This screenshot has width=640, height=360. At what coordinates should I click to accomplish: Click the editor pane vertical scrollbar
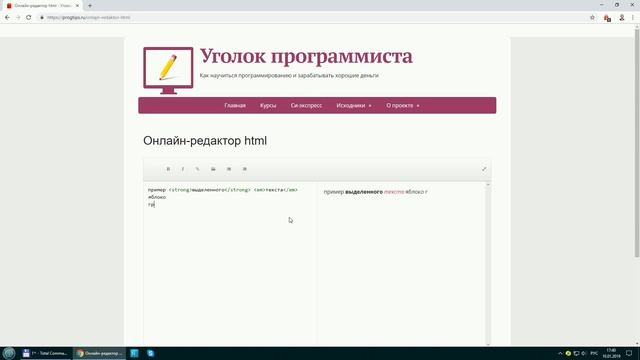488,264
